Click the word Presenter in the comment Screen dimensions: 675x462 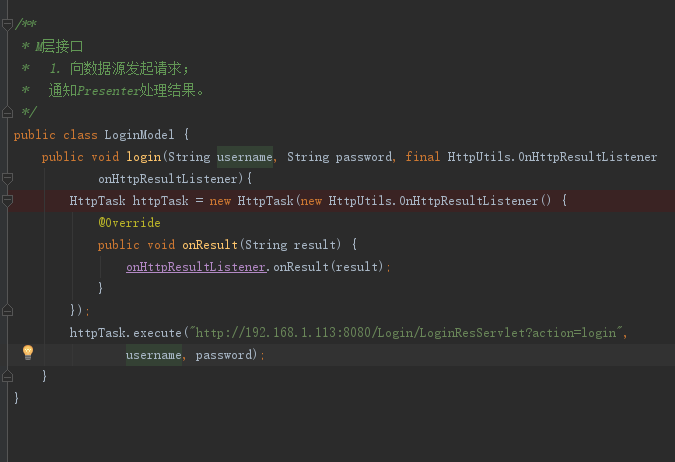[x=108, y=91]
